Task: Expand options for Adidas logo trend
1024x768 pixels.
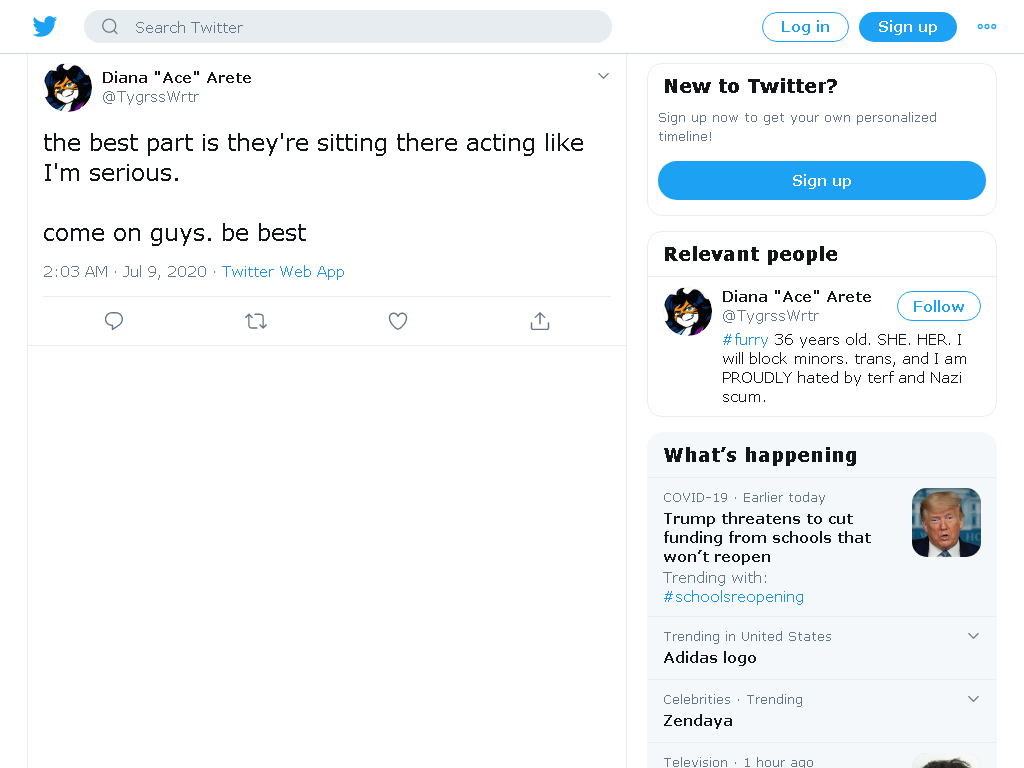Action: coord(973,635)
